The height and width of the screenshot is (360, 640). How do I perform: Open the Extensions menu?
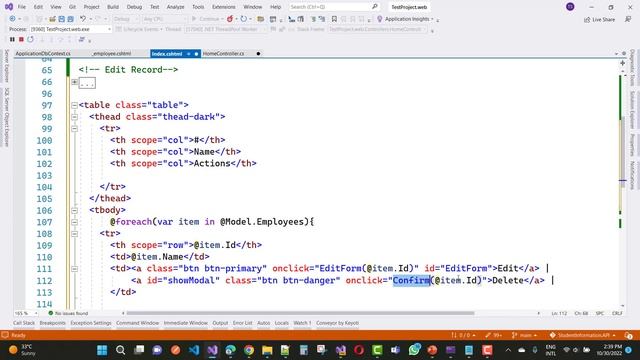pos(224,7)
